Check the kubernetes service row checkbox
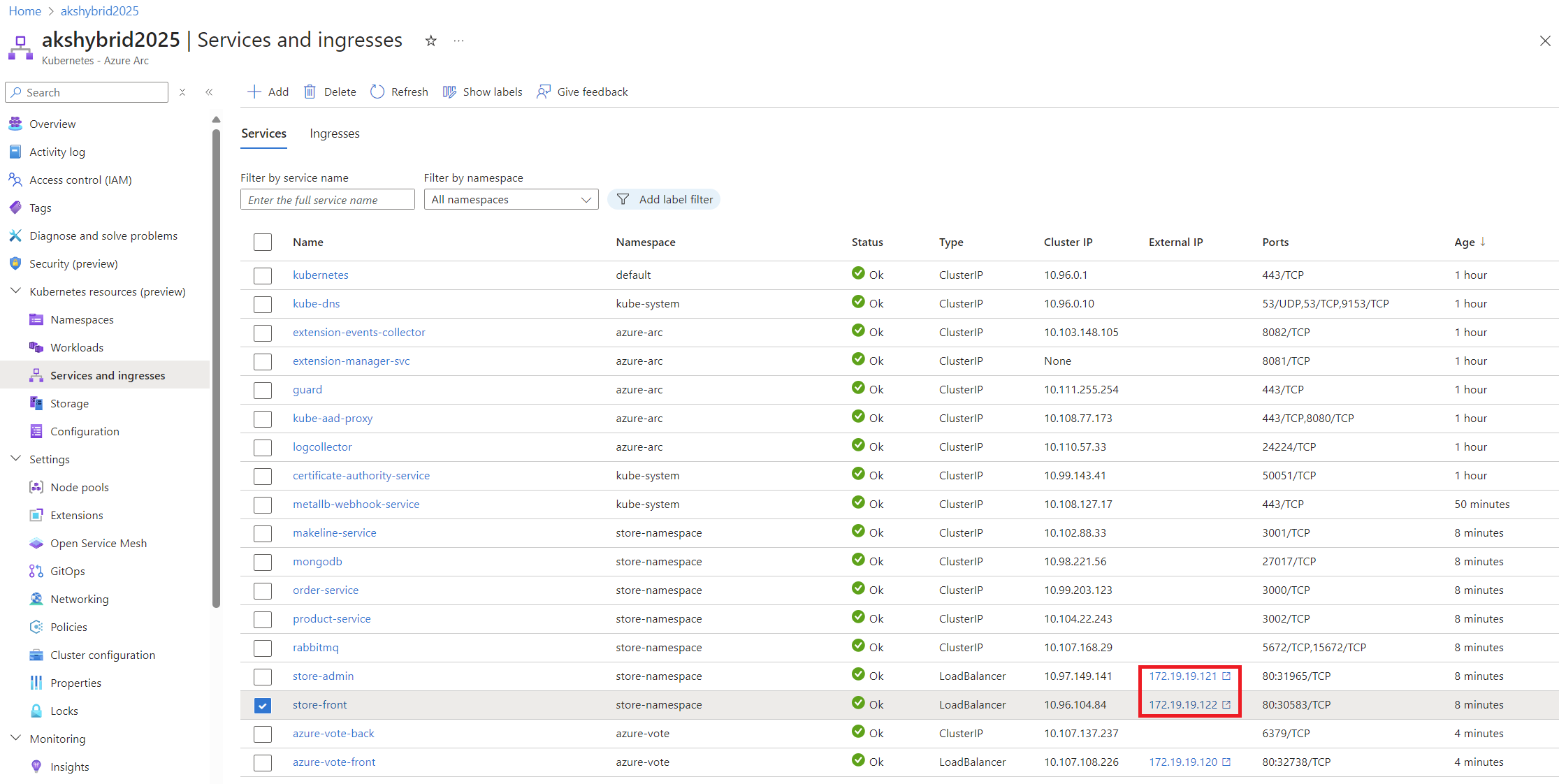The height and width of the screenshot is (784, 1559). coord(263,275)
